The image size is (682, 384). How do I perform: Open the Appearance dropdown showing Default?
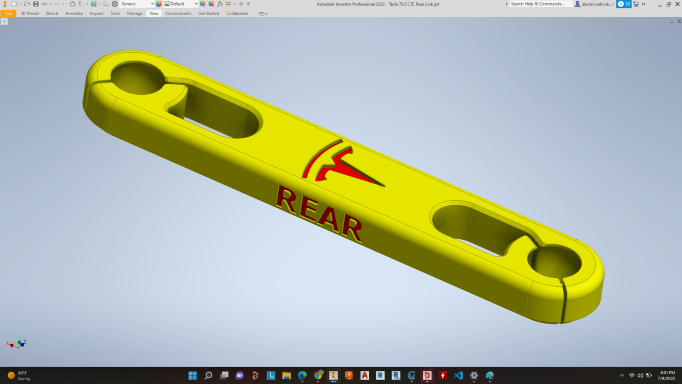click(x=181, y=4)
